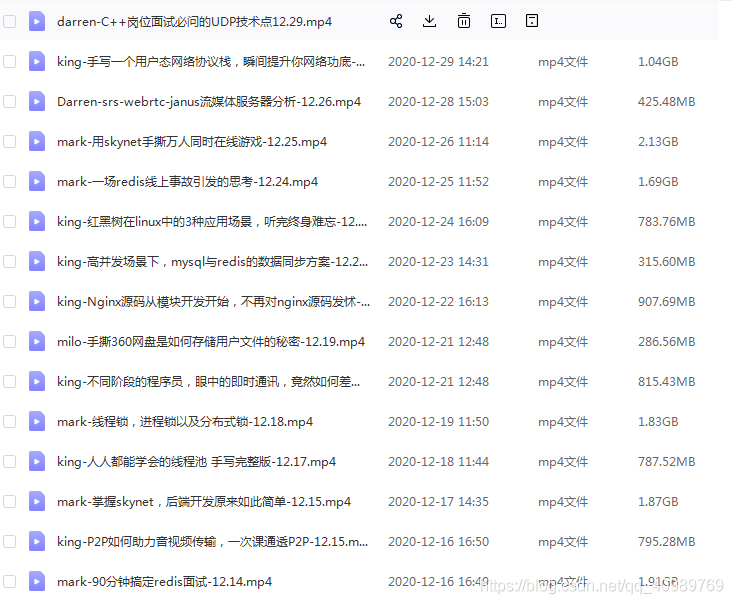733x604 pixels.
Task: Click video icon of darren-C++ 12.29.mp4
Action: point(37,22)
